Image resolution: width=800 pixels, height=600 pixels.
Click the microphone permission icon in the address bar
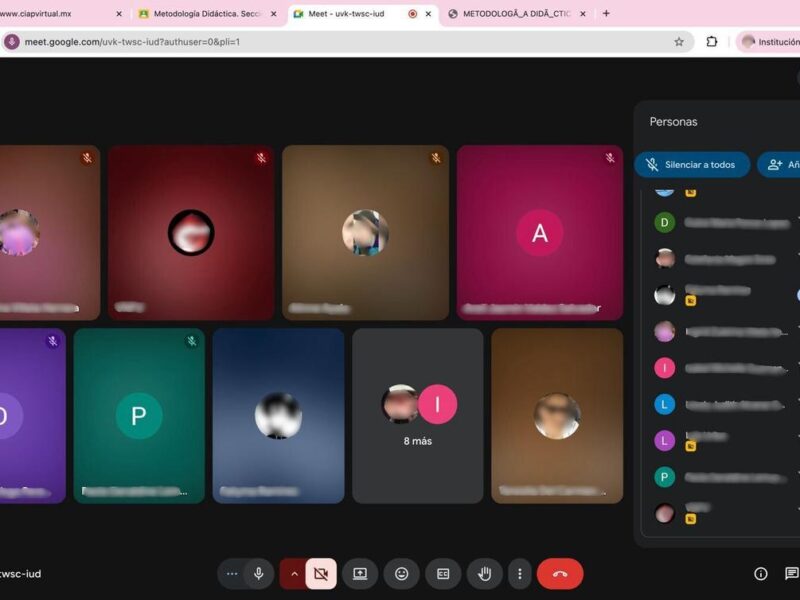tap(12, 42)
